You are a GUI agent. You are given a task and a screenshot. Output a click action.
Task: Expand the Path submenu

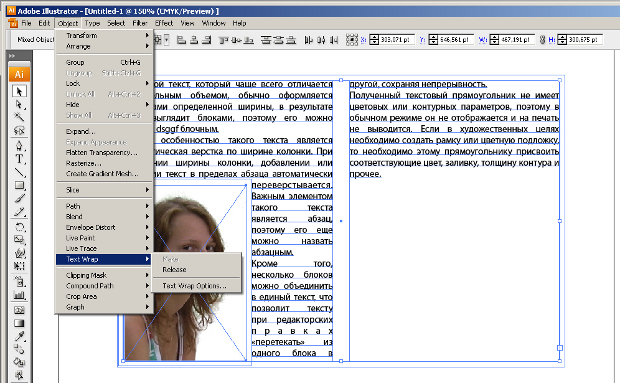[x=104, y=206]
